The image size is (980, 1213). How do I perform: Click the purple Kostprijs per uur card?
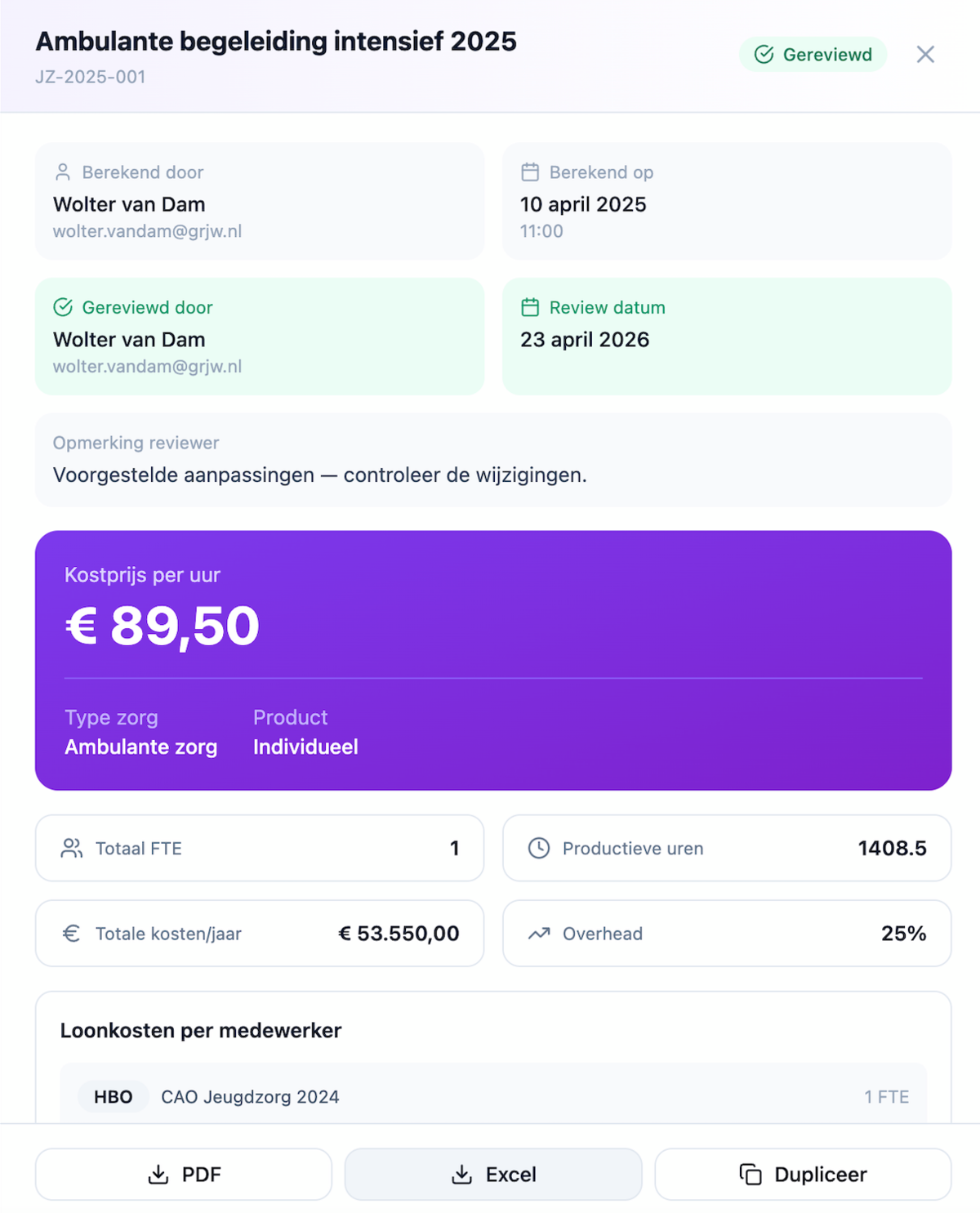(x=493, y=660)
